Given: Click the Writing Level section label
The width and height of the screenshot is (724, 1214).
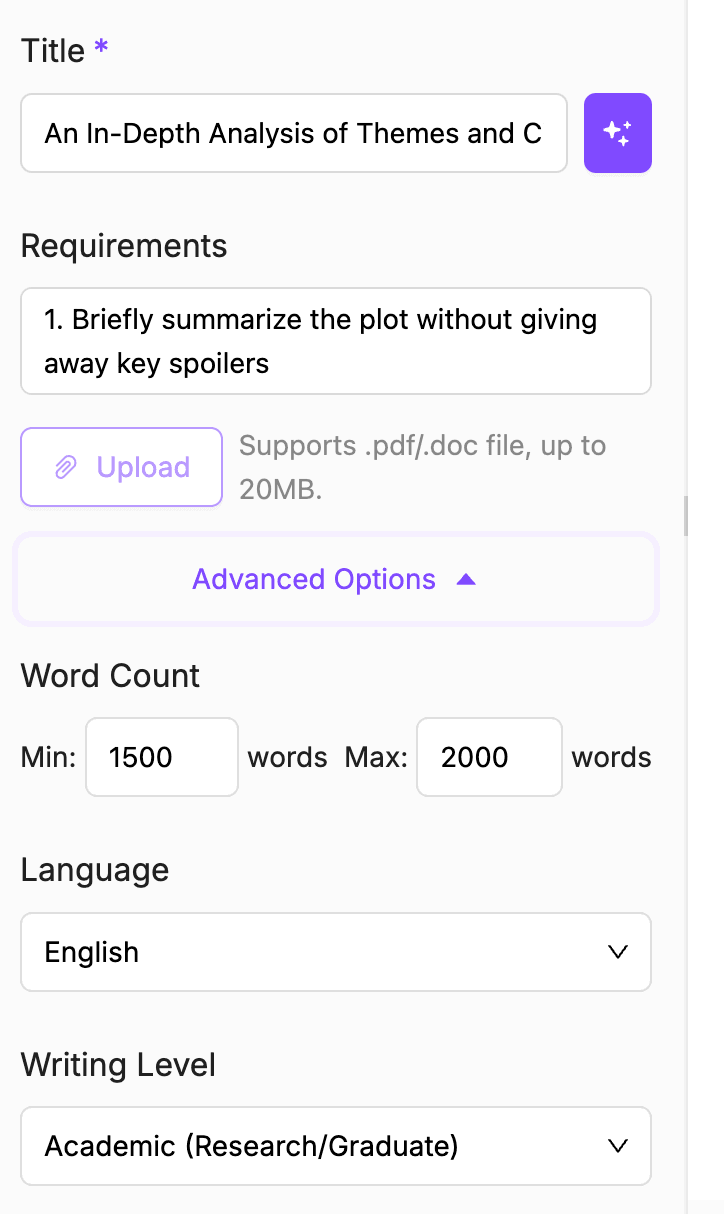Looking at the screenshot, I should click(x=118, y=1065).
